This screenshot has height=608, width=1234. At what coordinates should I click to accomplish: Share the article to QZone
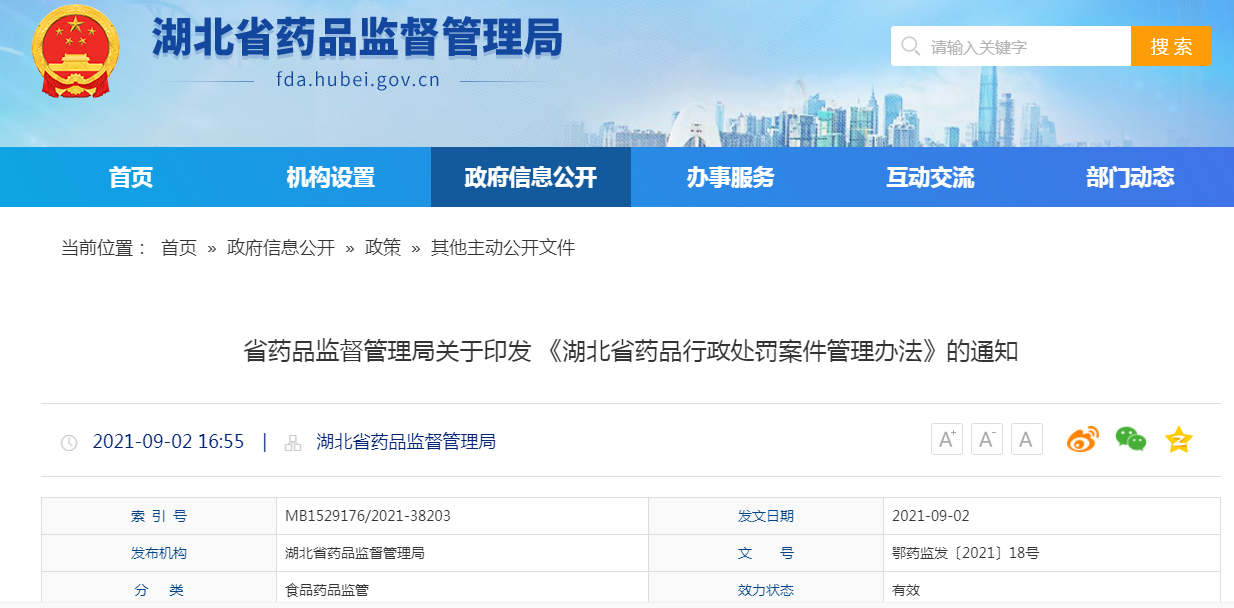tap(1178, 438)
